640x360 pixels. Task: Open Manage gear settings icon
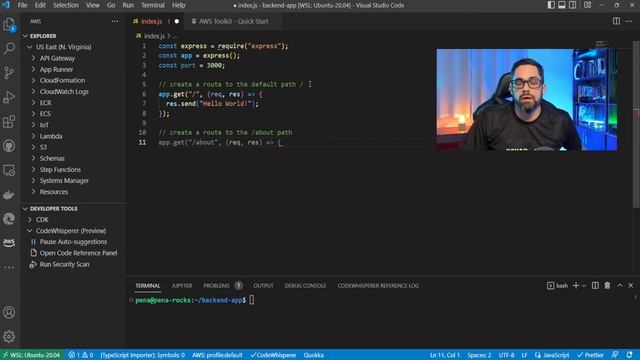coord(9,336)
